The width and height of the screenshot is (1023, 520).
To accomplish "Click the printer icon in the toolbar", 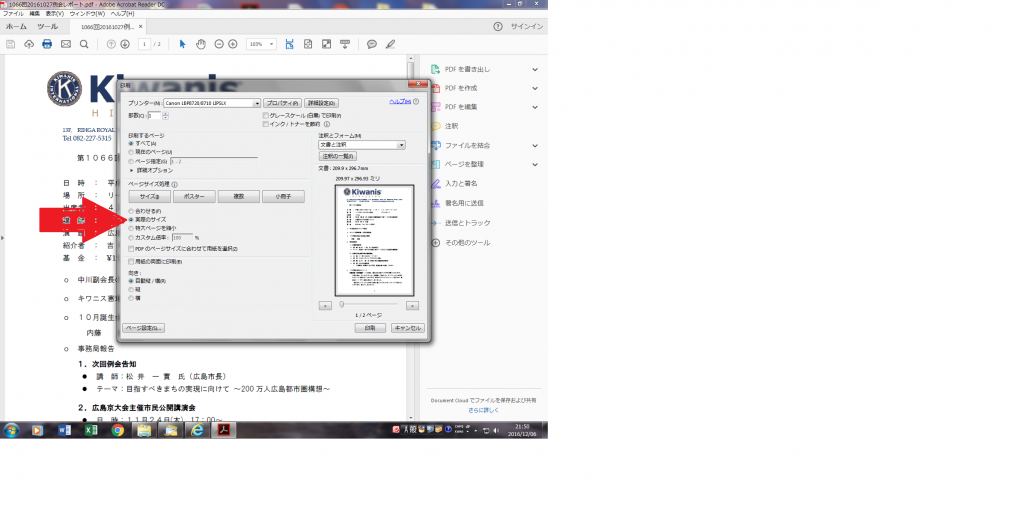I will 47,44.
